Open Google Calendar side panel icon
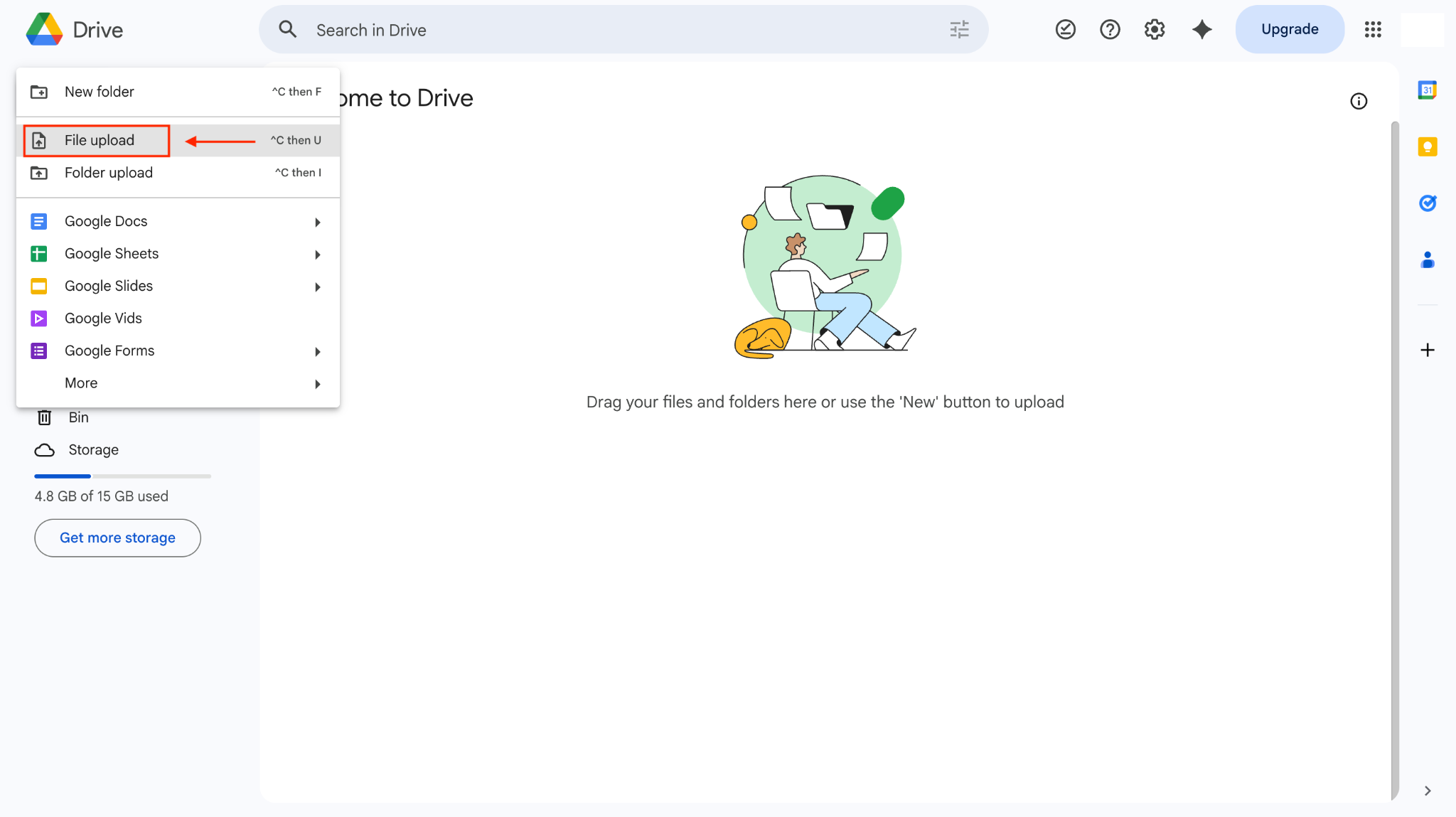The width and height of the screenshot is (1456, 817). click(x=1427, y=90)
